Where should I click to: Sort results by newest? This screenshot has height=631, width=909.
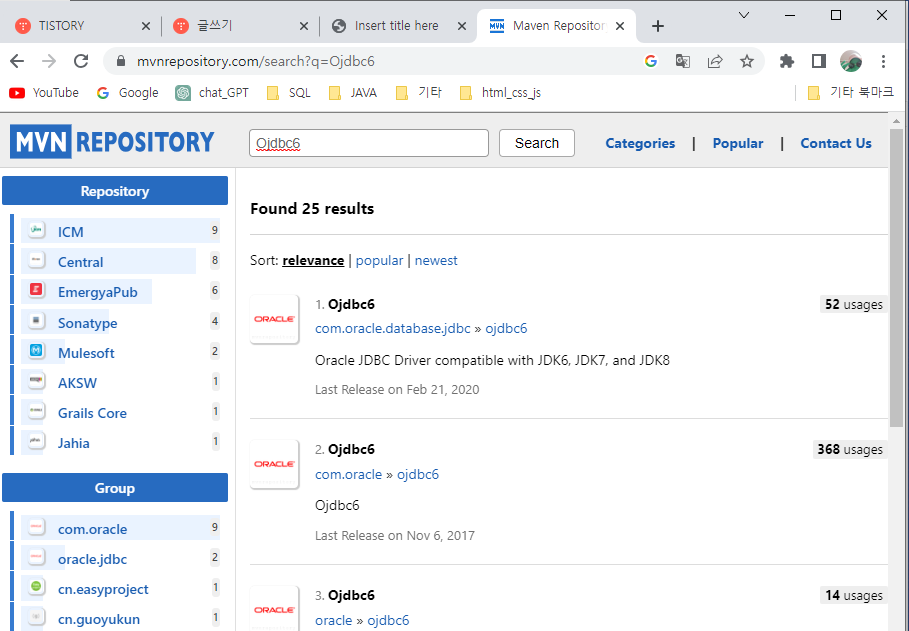pyautogui.click(x=436, y=260)
